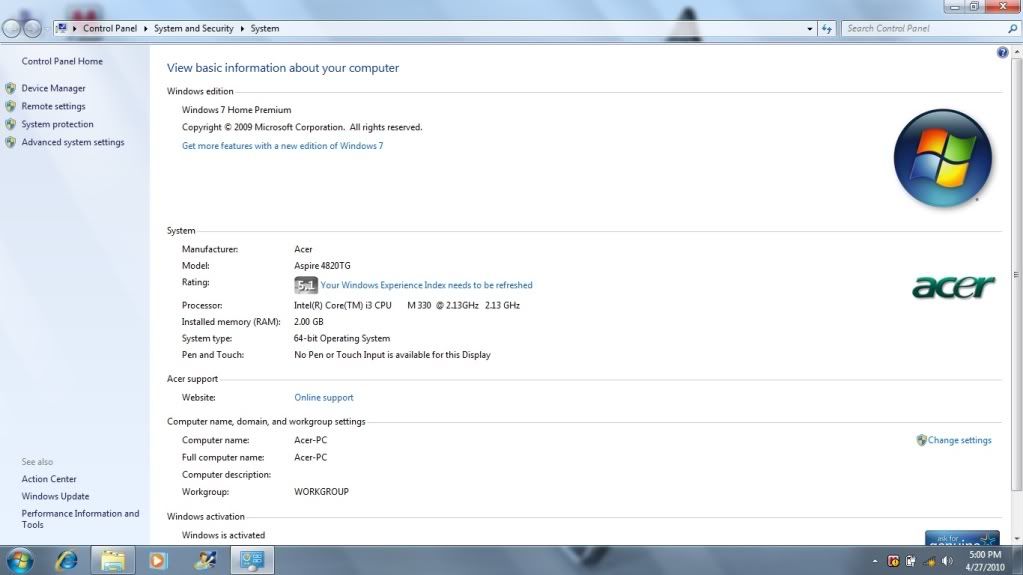Screen dimensions: 1023x575
Task: Open Advanced system settings
Action: 72,142
